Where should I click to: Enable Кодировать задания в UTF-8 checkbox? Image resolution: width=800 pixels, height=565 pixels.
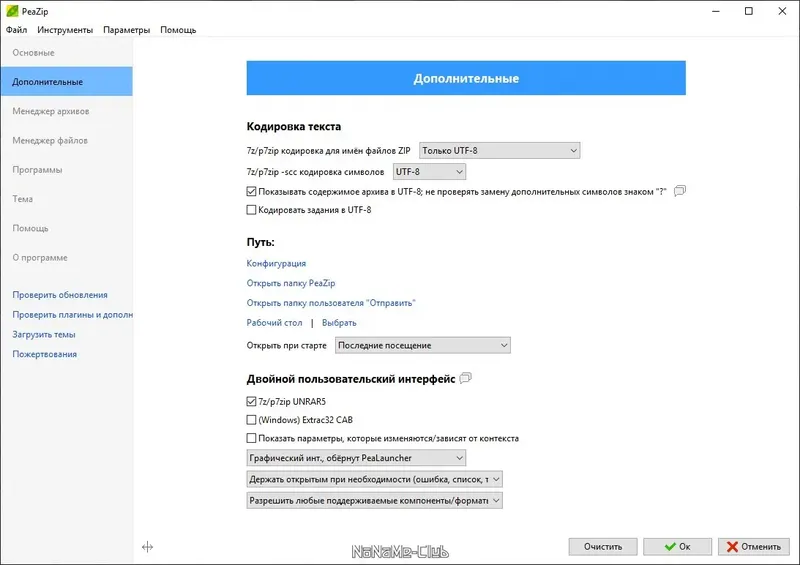251,210
